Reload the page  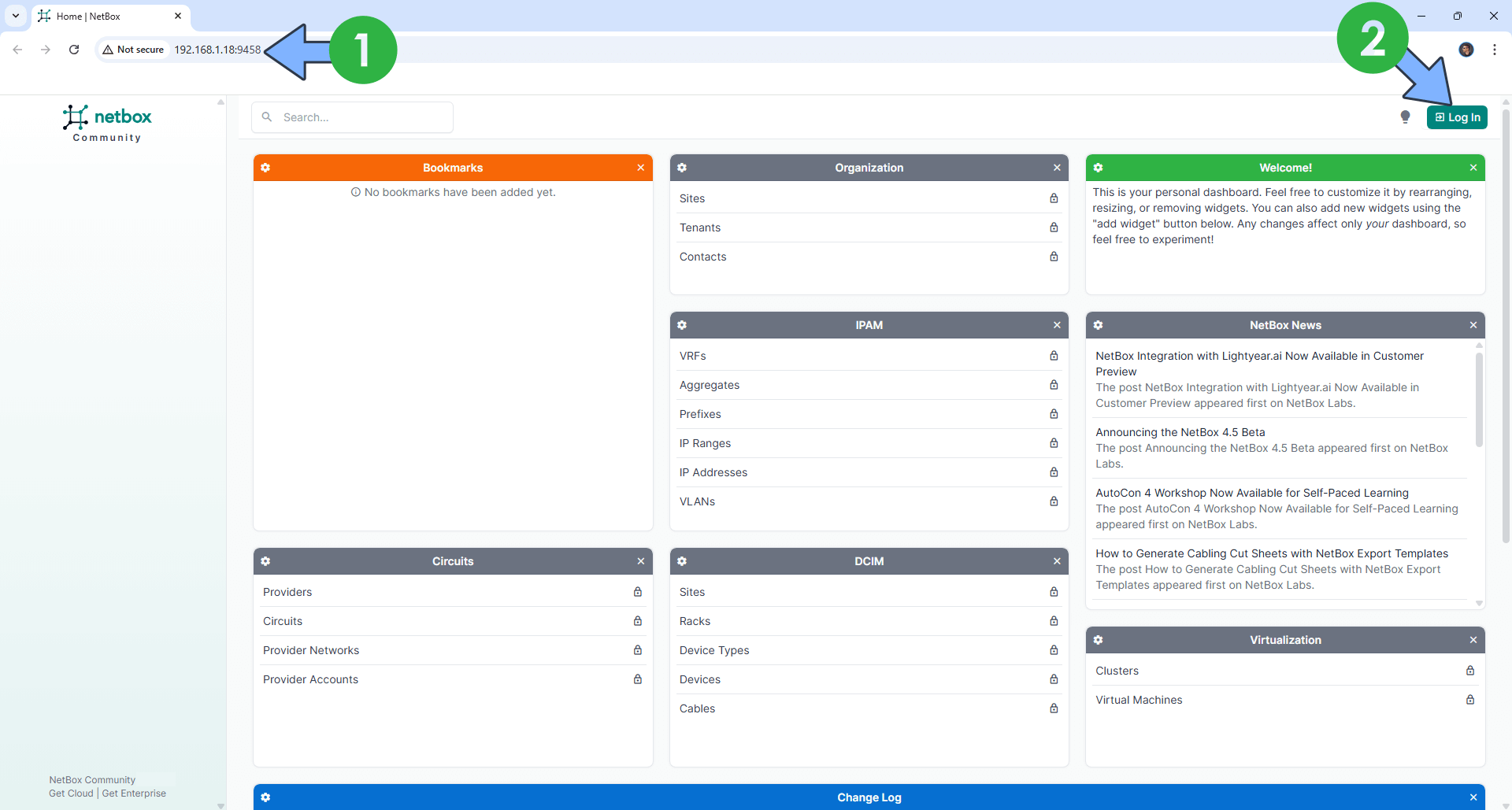pyautogui.click(x=73, y=49)
